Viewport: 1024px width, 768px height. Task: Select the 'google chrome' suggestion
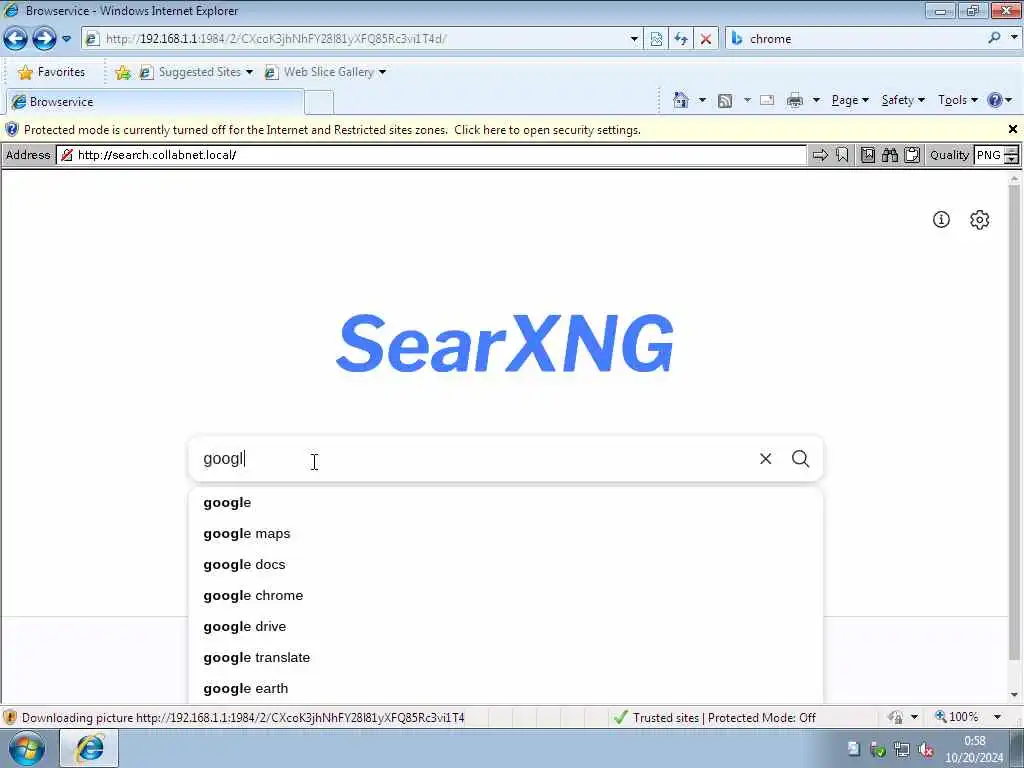[505, 596]
